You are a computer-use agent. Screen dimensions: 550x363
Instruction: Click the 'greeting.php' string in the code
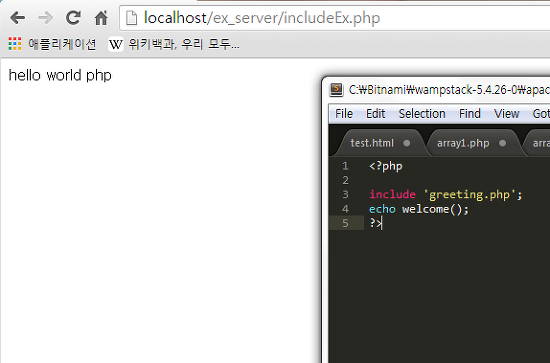(x=469, y=195)
